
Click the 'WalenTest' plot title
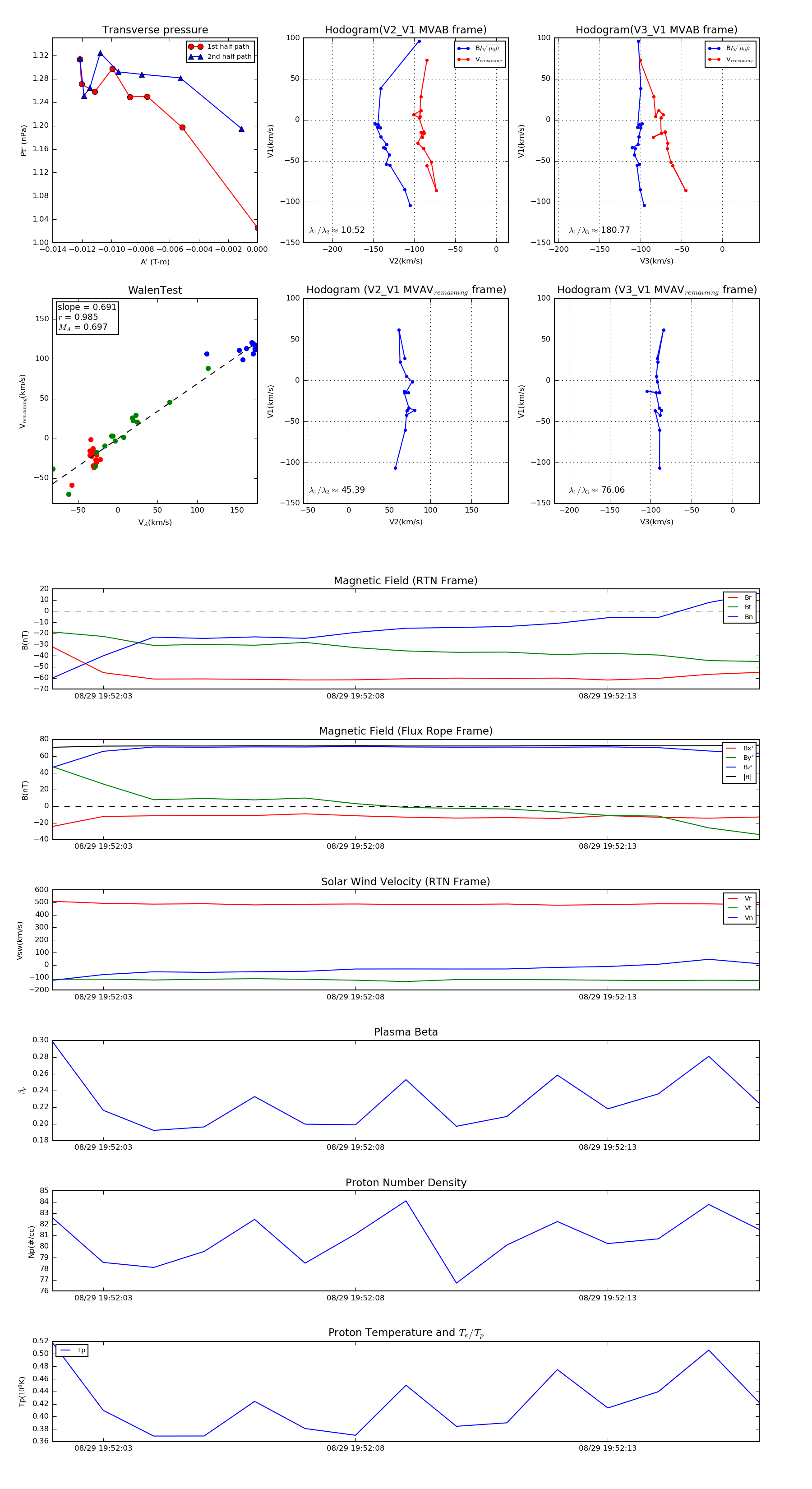[155, 290]
